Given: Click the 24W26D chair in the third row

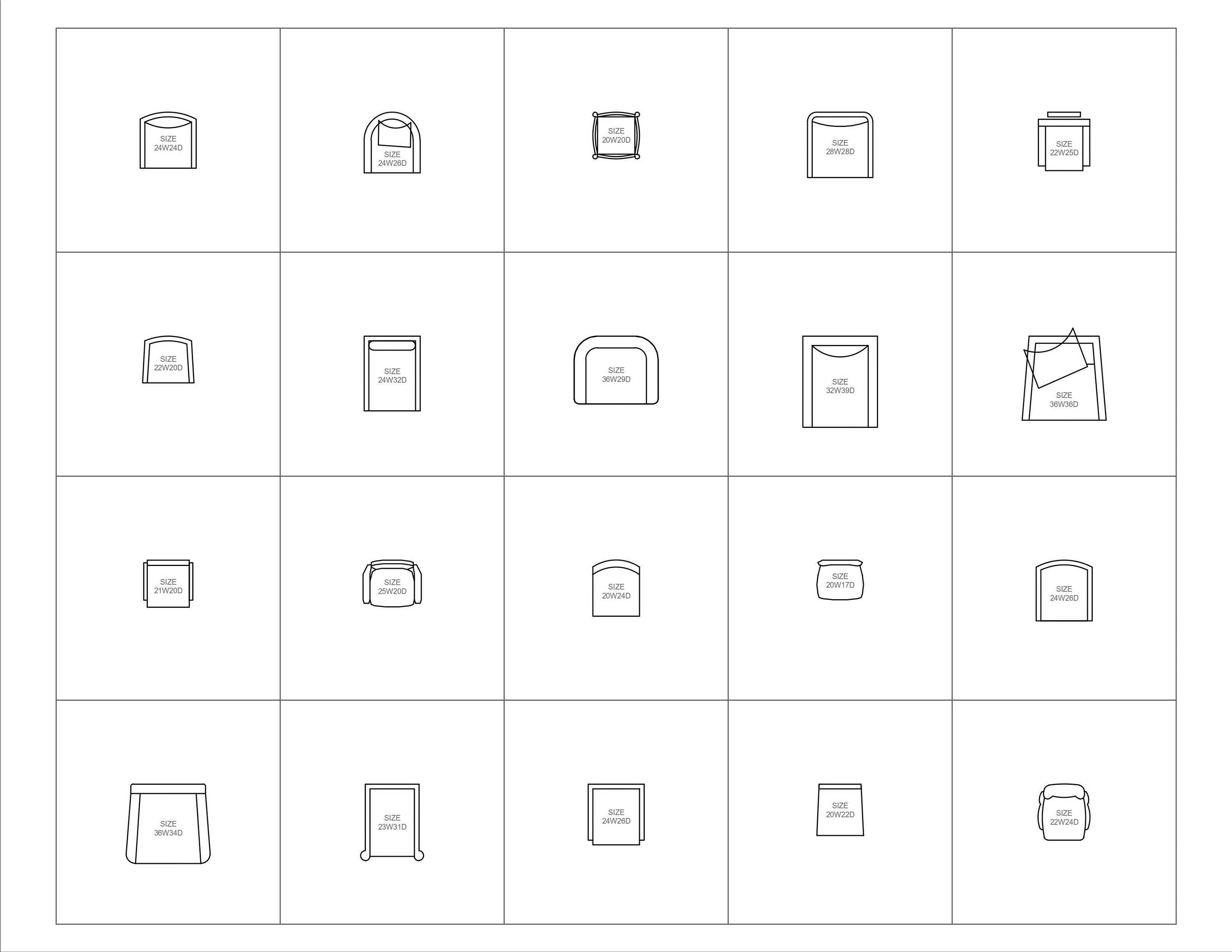Looking at the screenshot, I should 1064,591.
